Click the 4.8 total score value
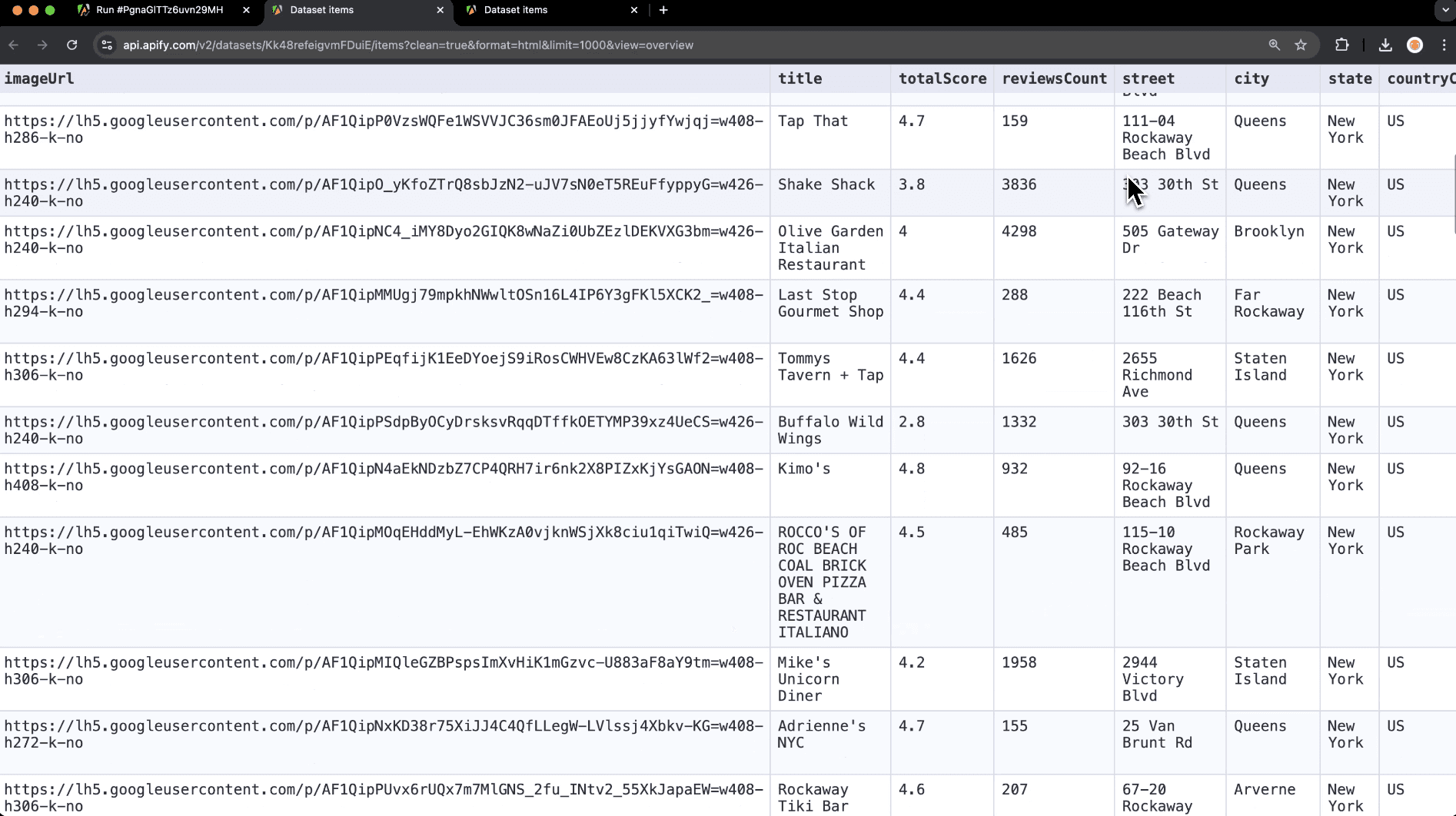1456x816 pixels. point(911,469)
